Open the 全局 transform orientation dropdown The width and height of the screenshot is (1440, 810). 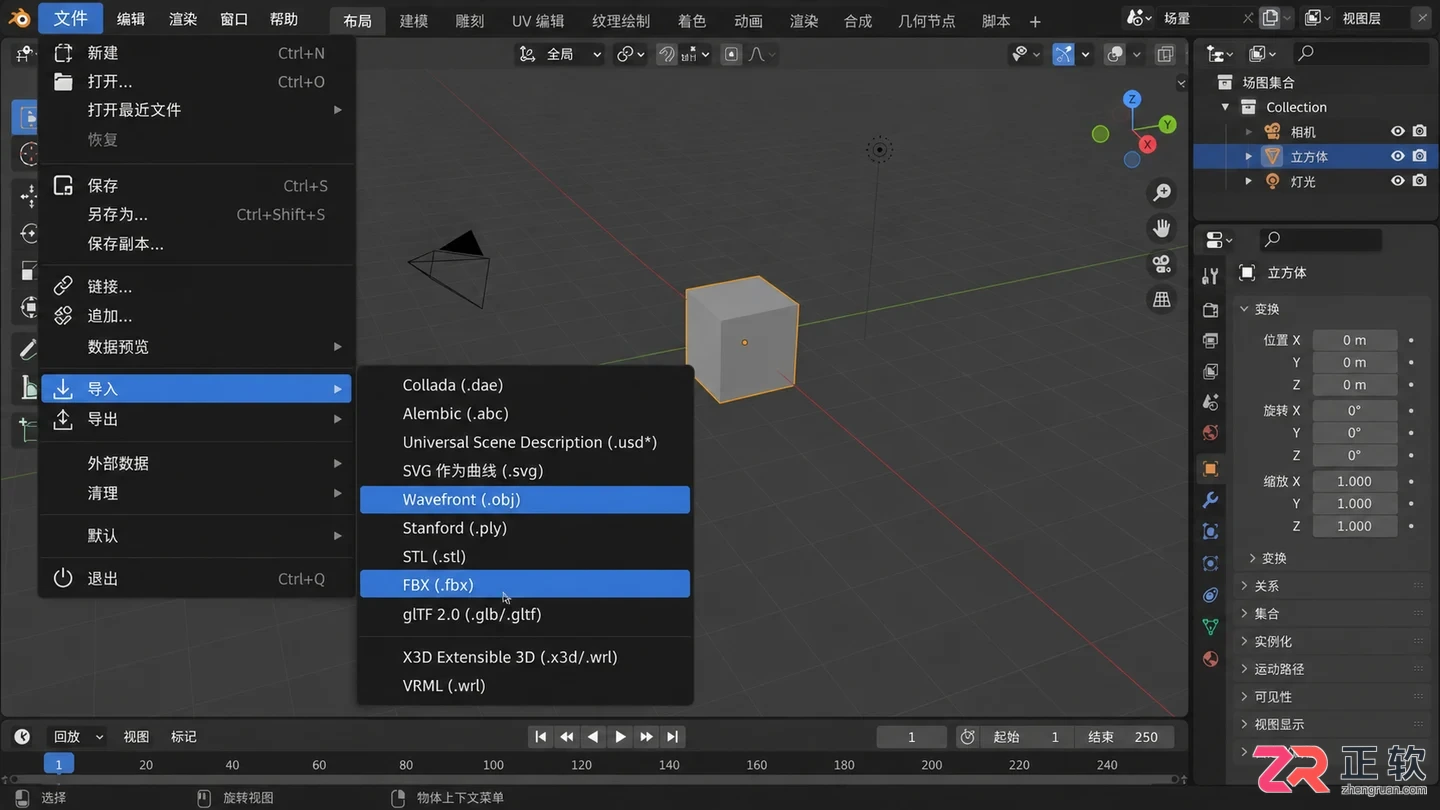[560, 54]
